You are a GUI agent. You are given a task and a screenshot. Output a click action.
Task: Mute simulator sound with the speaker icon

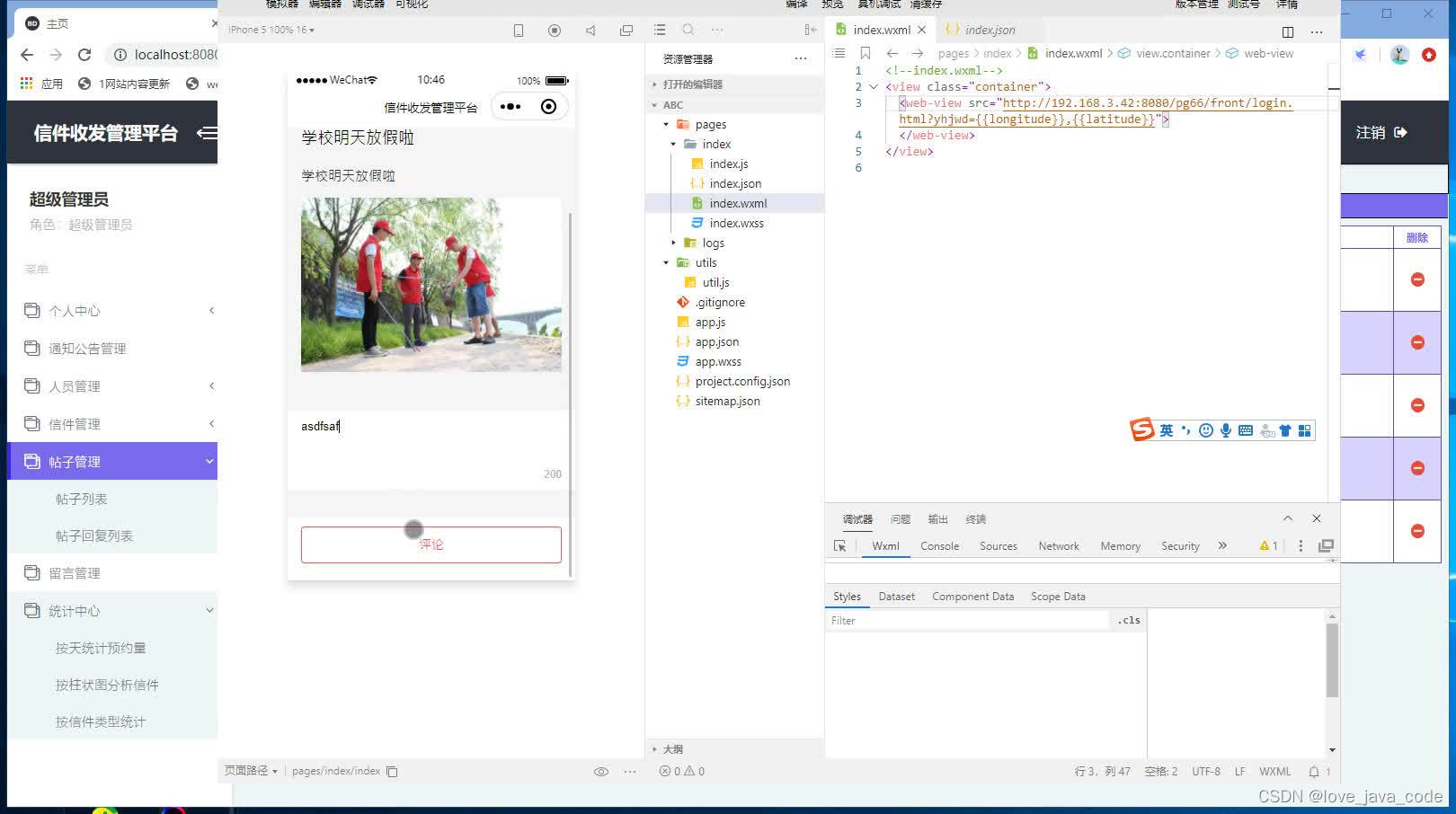(590, 31)
